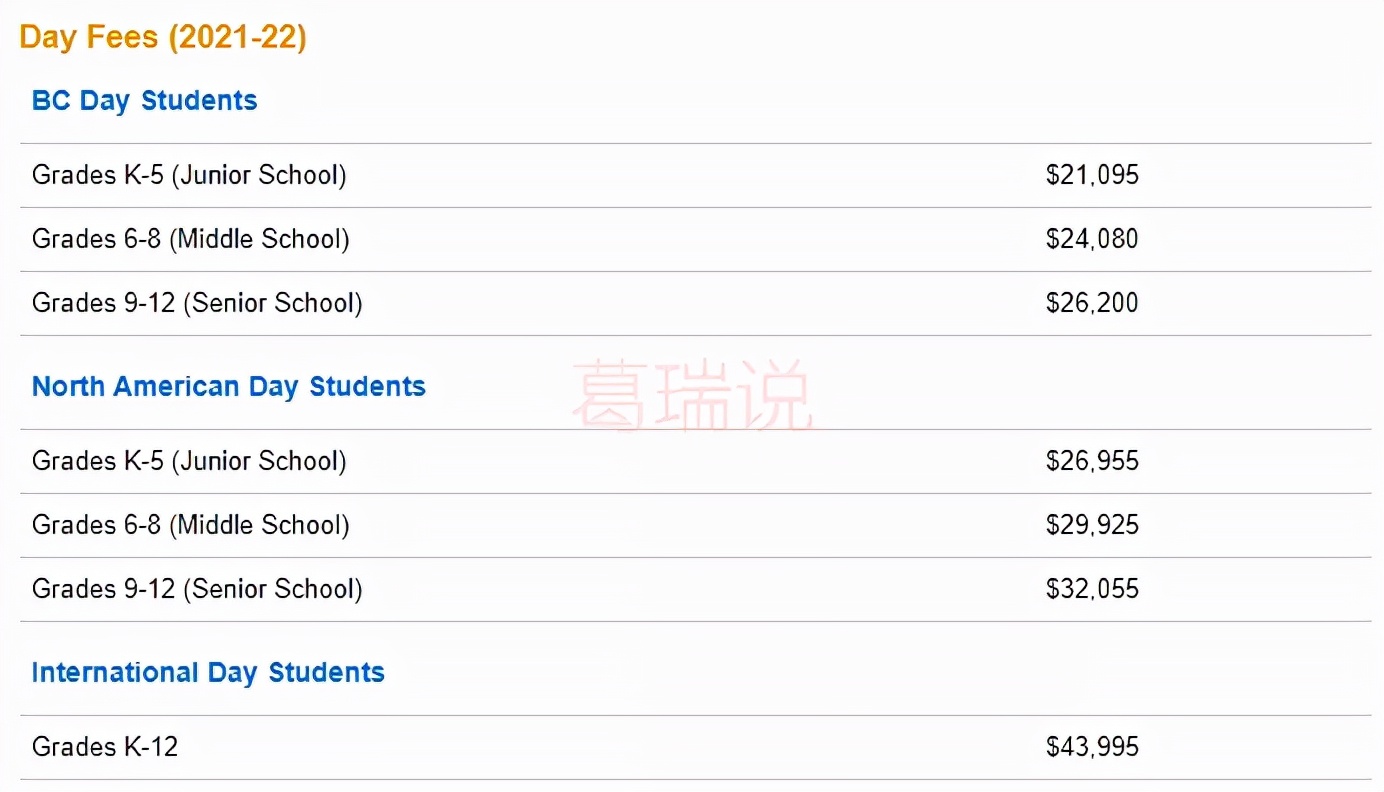1384x792 pixels.
Task: Select BC Grades 9-12 (Senior School) label
Action: pyautogui.click(x=197, y=304)
